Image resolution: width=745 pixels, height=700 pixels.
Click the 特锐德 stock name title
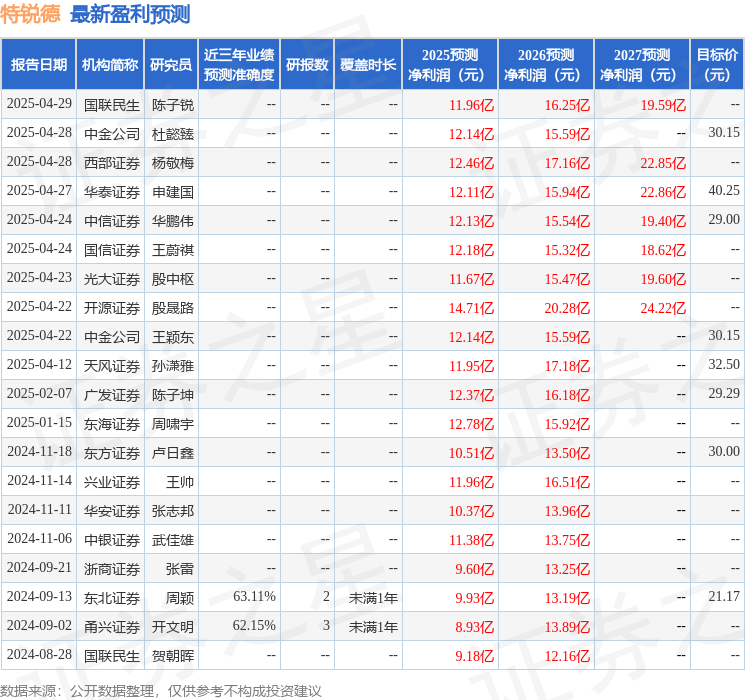(30, 14)
